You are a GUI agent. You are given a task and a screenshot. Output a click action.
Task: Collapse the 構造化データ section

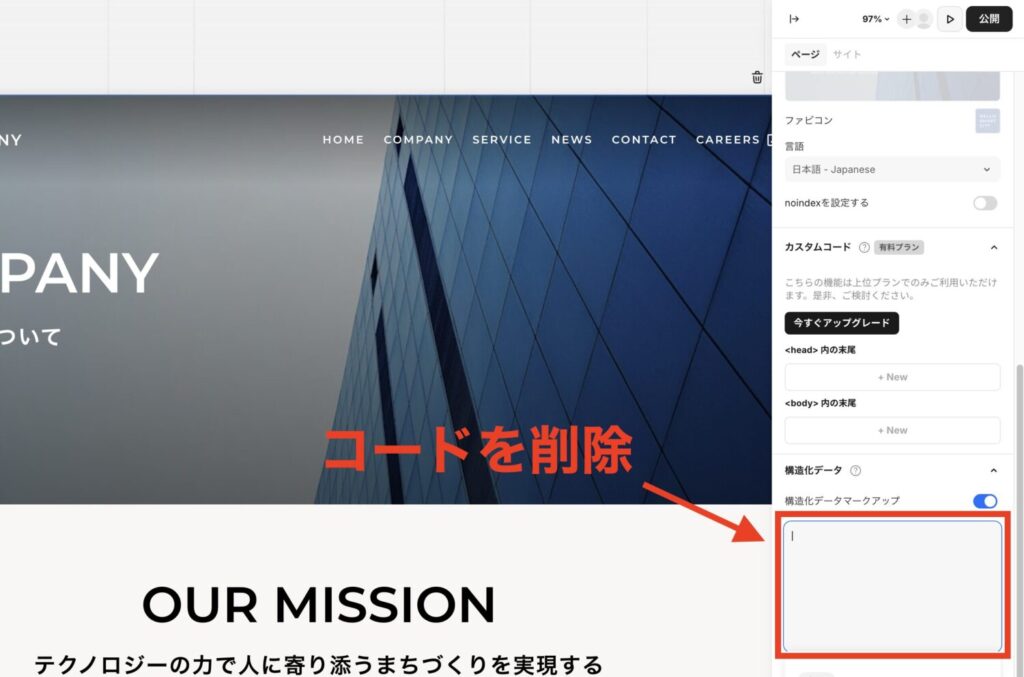pos(993,470)
